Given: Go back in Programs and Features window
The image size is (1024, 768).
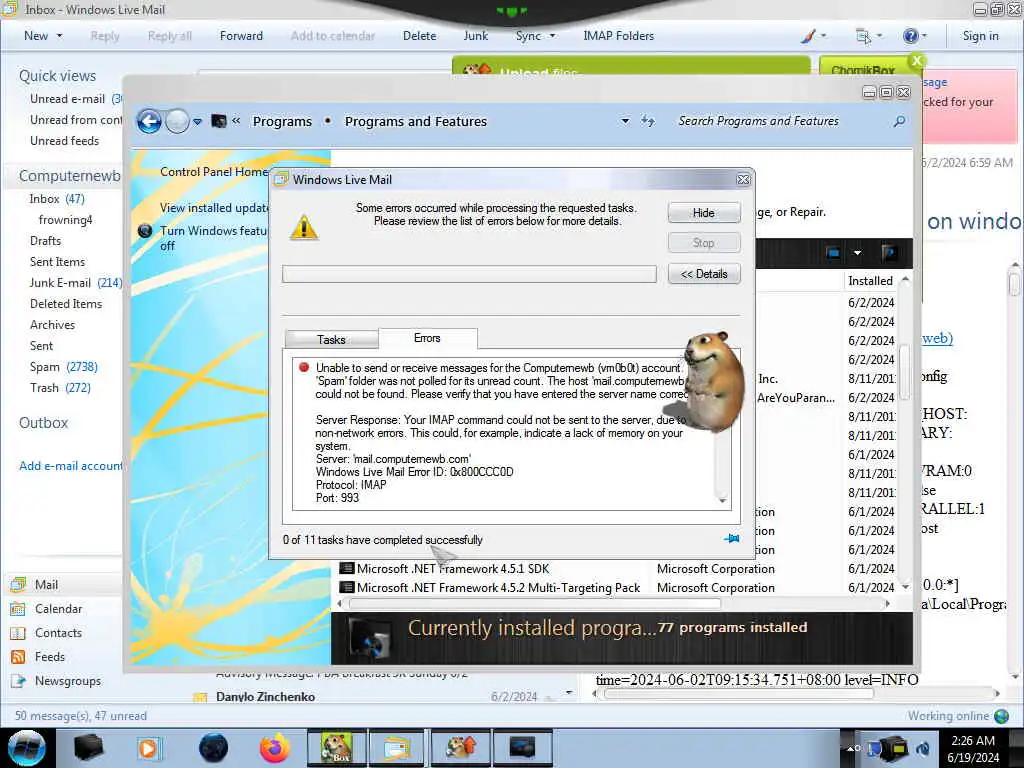Looking at the screenshot, I should pyautogui.click(x=149, y=121).
